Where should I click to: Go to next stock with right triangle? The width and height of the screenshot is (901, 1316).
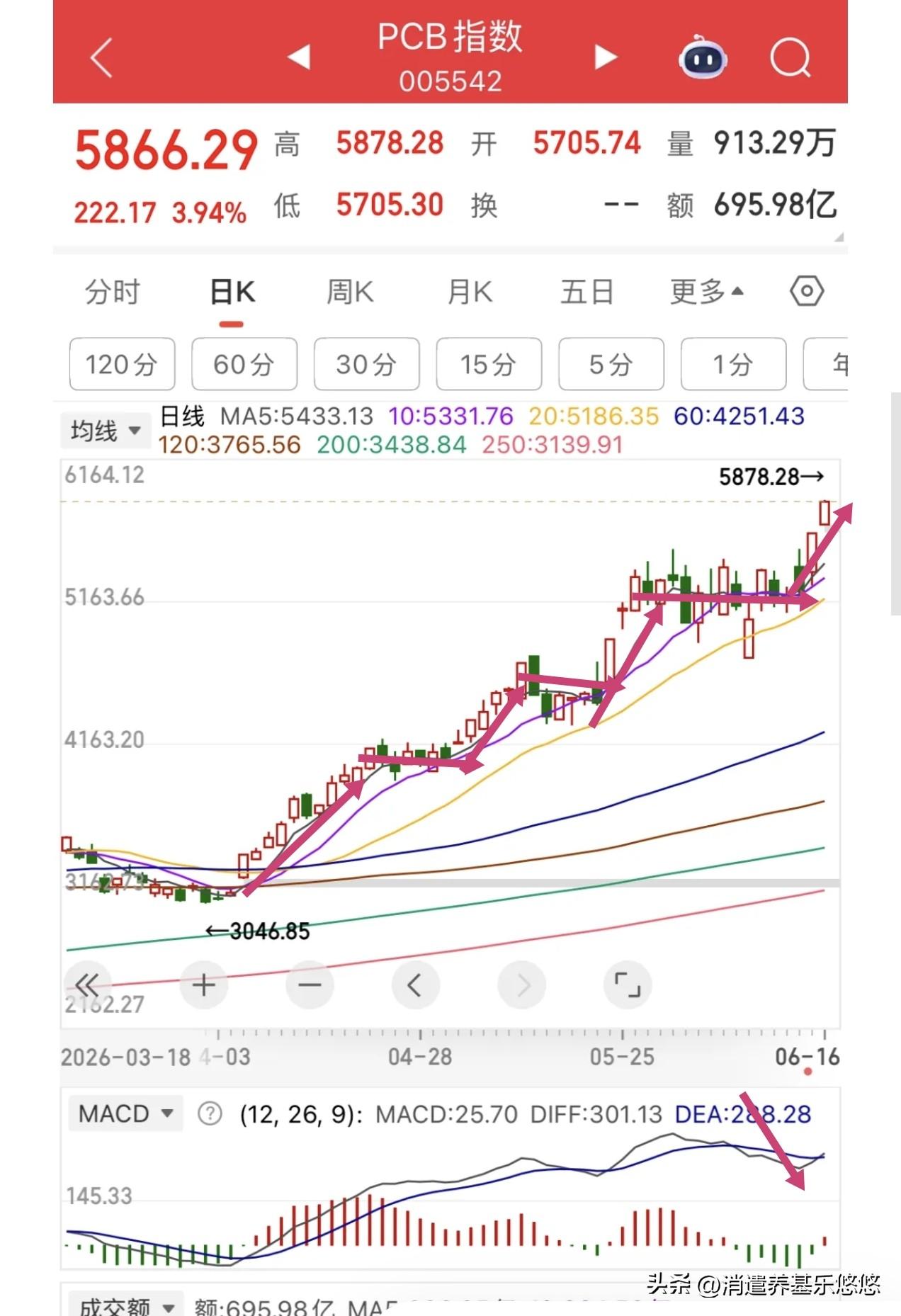click(x=606, y=57)
